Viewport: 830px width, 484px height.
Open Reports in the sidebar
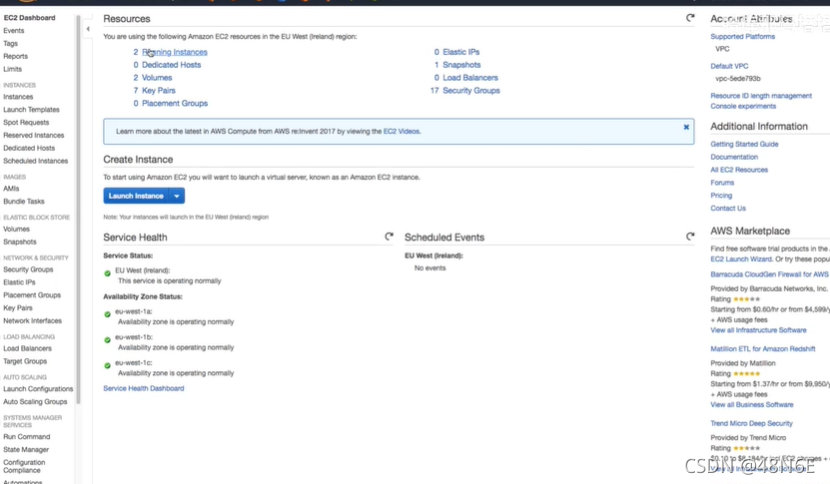pos(15,56)
